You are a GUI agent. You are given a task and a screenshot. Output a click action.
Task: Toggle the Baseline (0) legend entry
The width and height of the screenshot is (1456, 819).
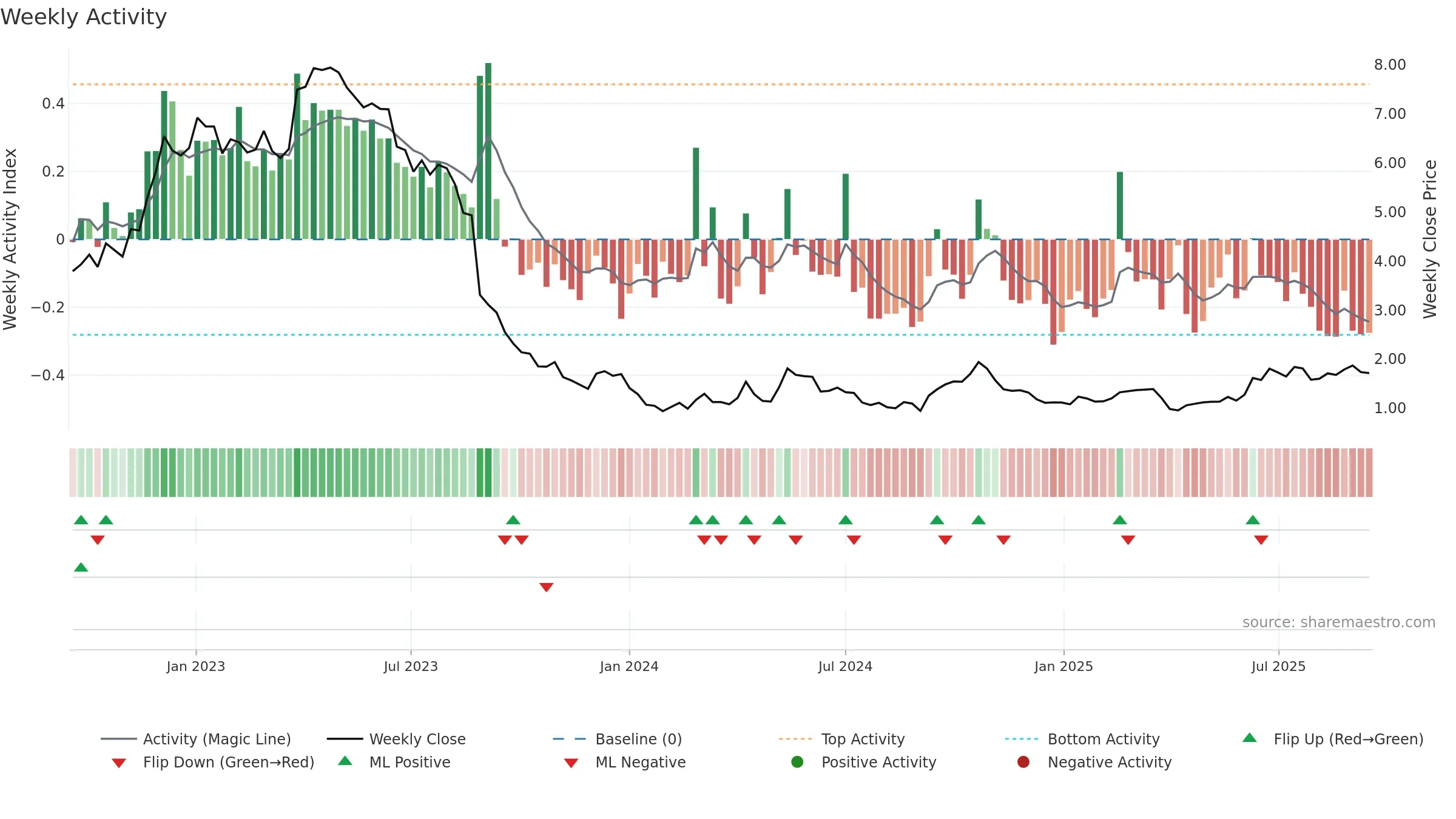coord(618,739)
